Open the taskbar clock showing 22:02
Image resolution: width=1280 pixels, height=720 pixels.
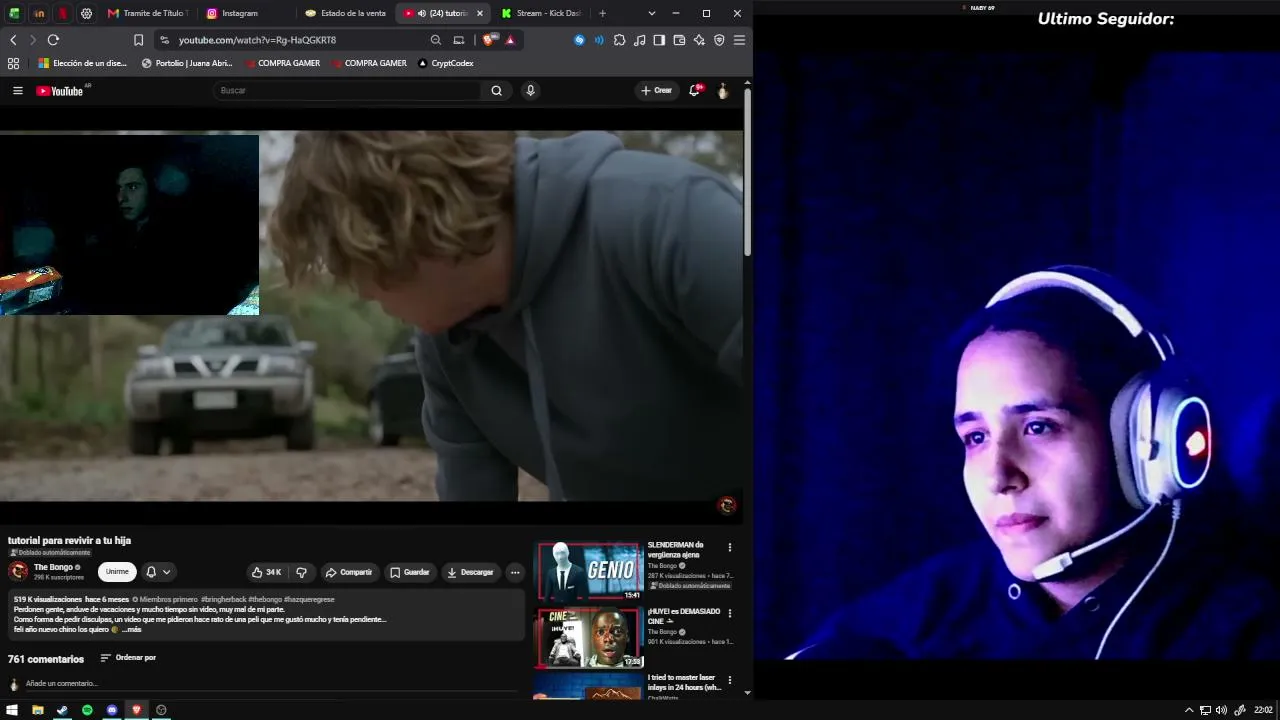[x=1263, y=710]
